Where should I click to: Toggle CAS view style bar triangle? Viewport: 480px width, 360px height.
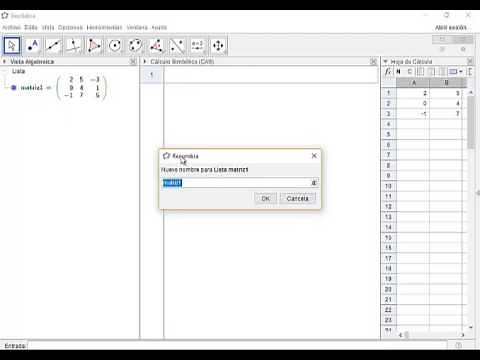point(145,61)
